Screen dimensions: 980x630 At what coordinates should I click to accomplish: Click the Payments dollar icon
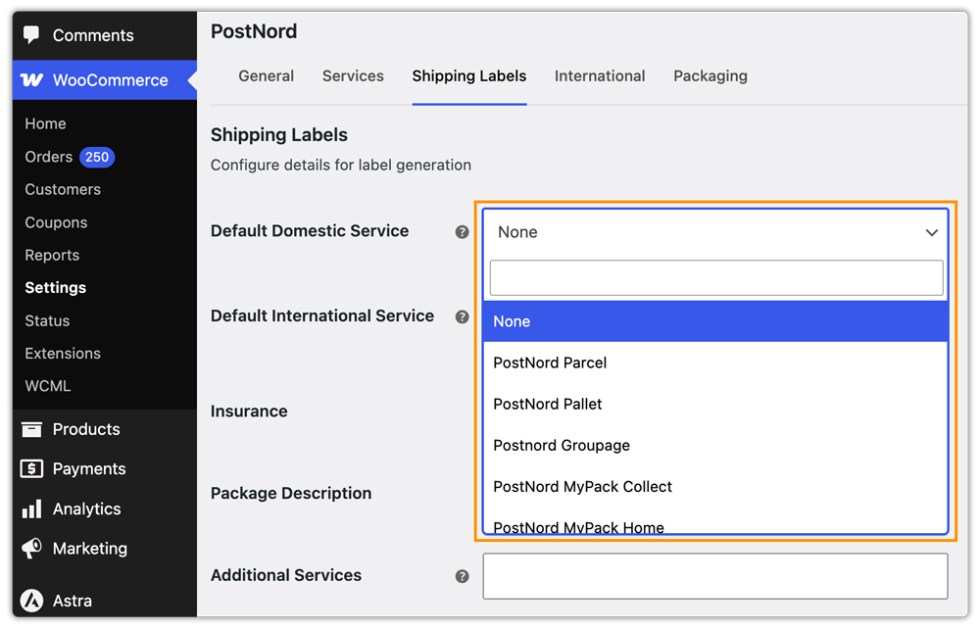coord(31,469)
